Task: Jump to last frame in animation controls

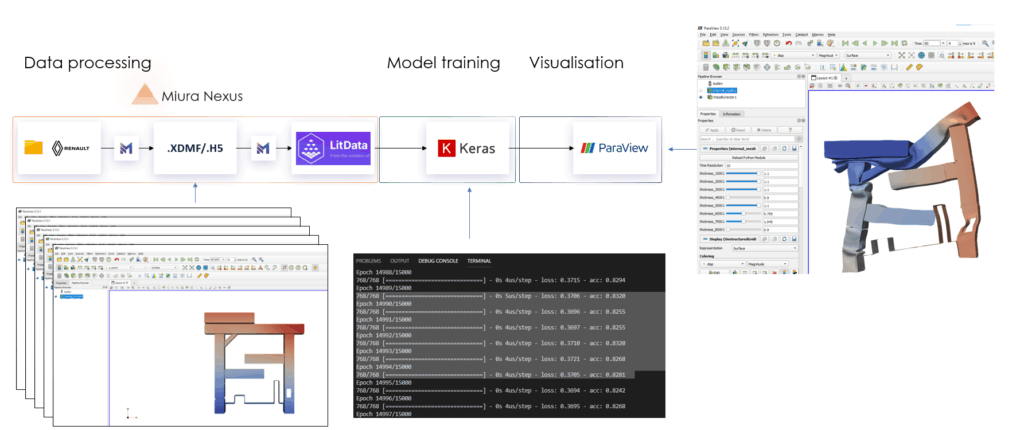Action: (895, 43)
